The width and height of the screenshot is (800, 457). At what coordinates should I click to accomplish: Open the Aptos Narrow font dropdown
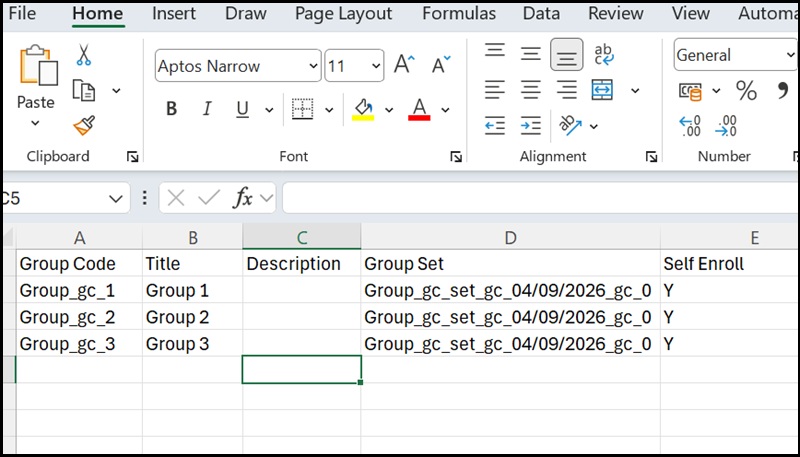tap(313, 66)
